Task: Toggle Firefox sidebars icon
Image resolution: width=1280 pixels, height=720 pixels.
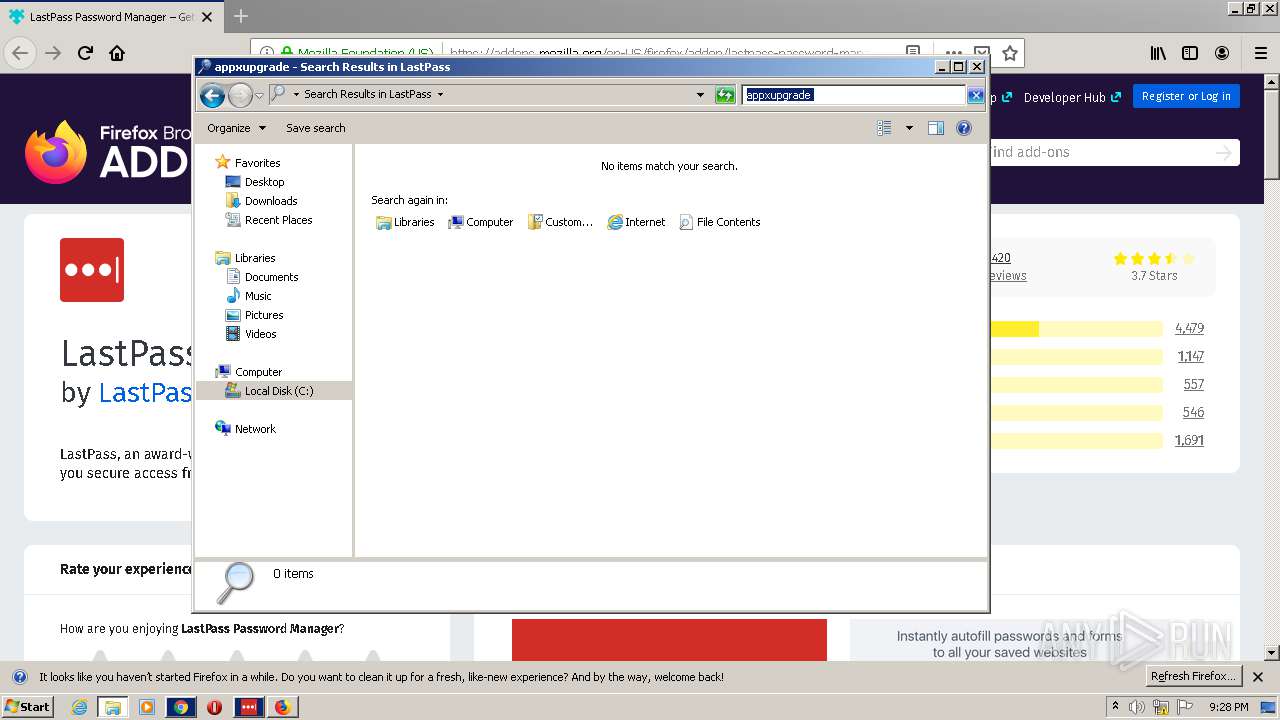Action: click(1190, 53)
